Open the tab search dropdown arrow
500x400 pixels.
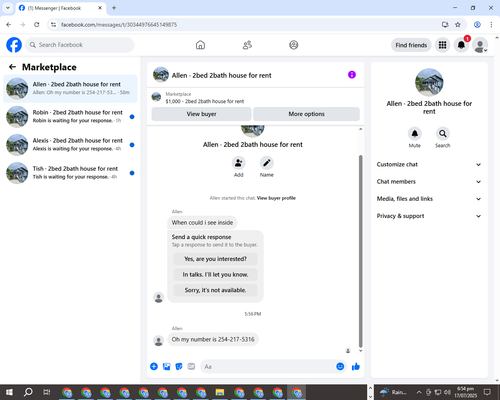coord(8,8)
